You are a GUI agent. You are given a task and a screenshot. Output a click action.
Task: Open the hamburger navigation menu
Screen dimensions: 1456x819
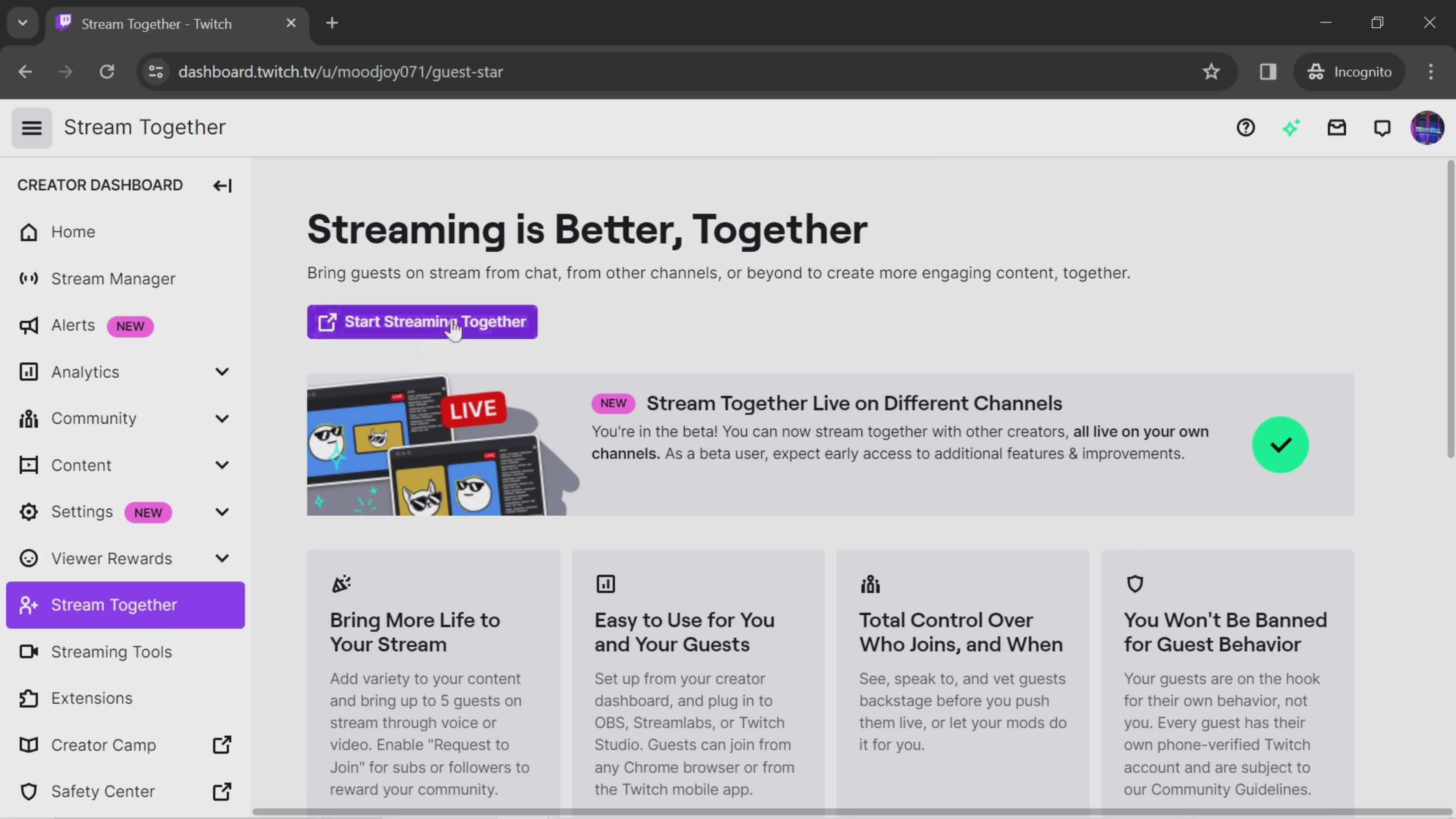click(x=31, y=128)
